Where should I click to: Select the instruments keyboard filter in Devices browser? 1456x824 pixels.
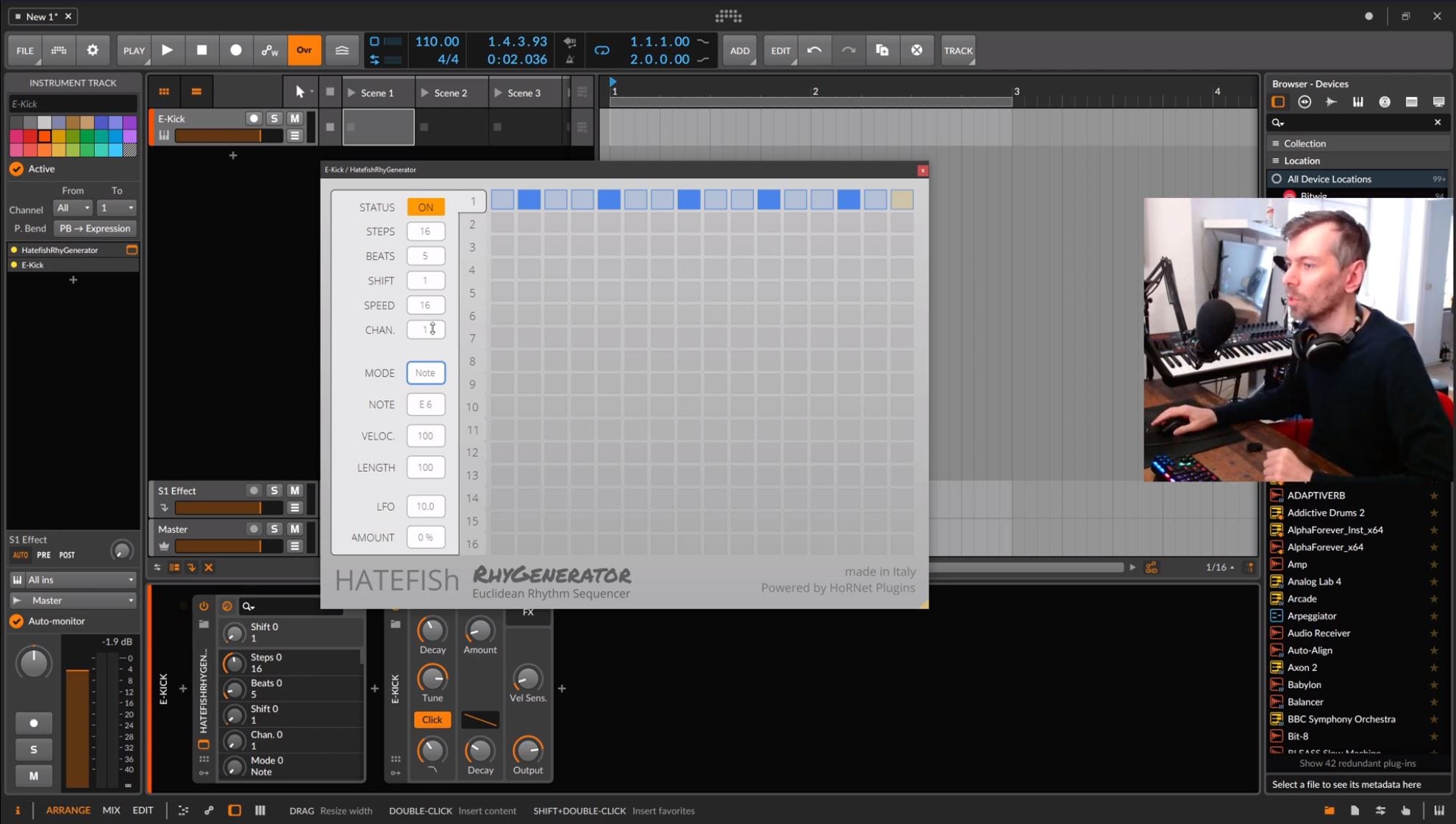[1358, 102]
